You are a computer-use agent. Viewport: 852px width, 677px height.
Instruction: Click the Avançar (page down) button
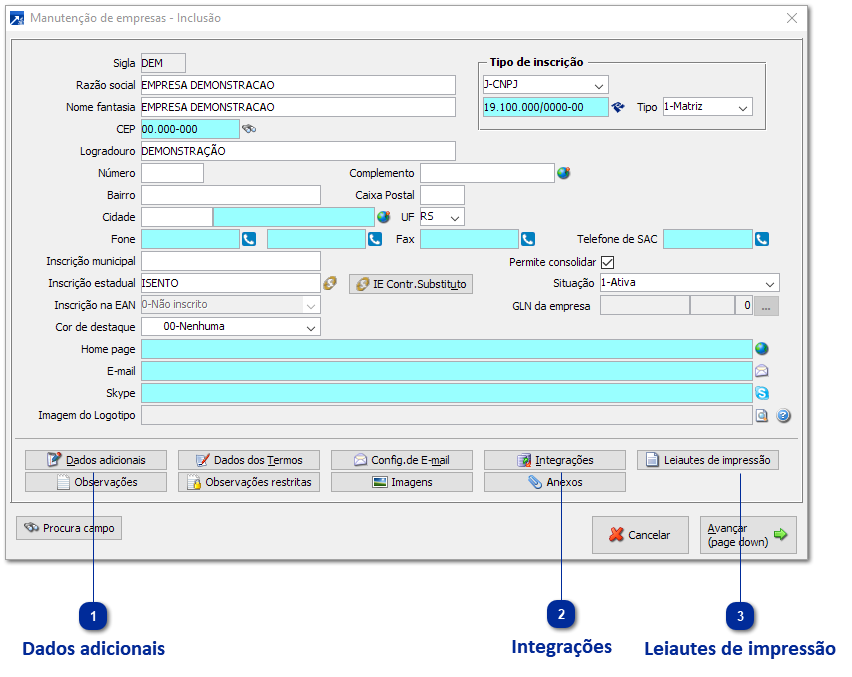pyautogui.click(x=748, y=535)
